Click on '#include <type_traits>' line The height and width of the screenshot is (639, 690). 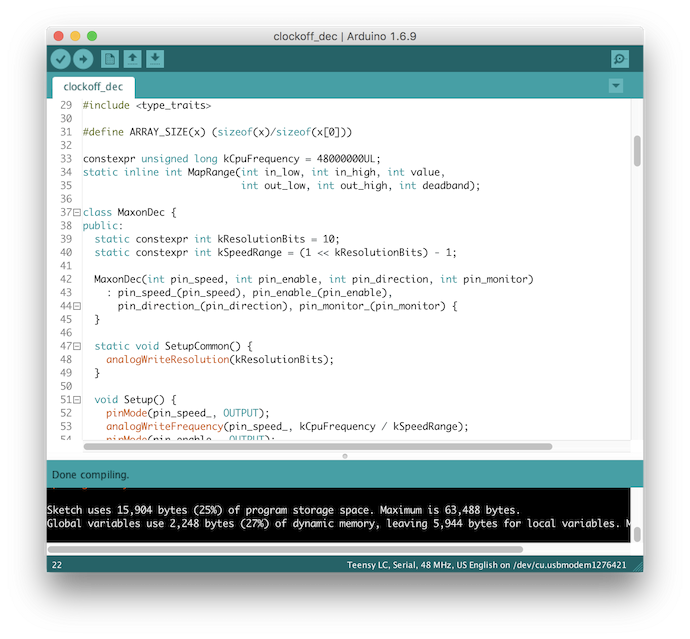click(x=147, y=106)
